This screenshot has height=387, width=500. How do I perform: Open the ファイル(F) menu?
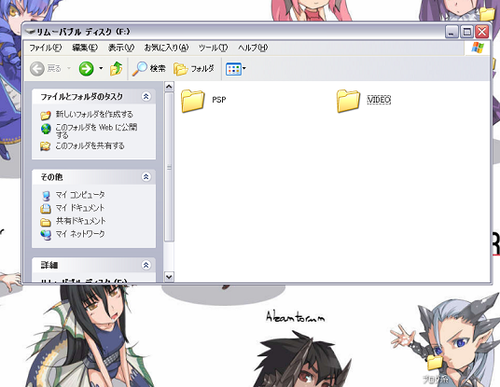pyautogui.click(x=46, y=48)
